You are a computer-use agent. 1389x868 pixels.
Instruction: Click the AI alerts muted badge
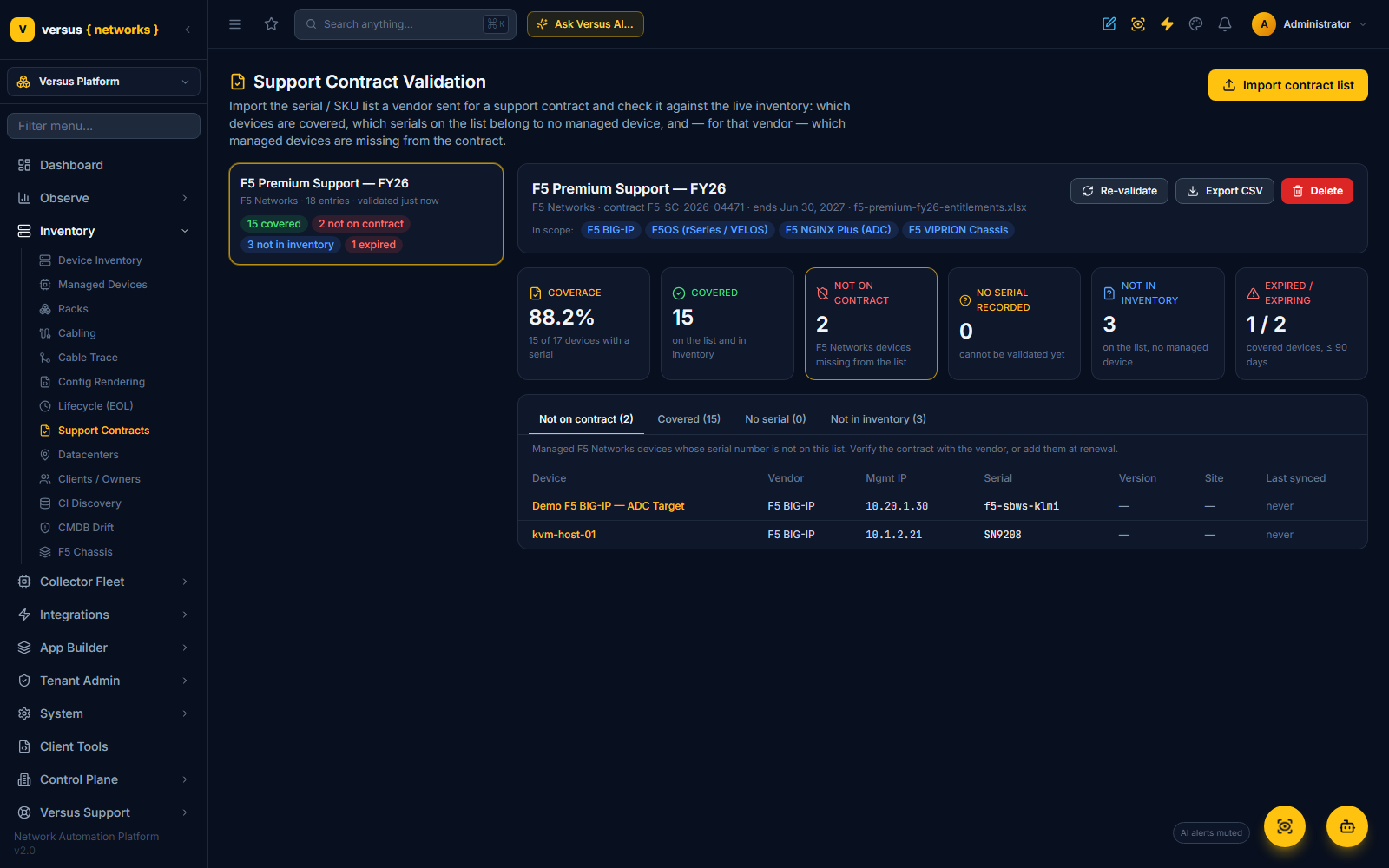1211,832
